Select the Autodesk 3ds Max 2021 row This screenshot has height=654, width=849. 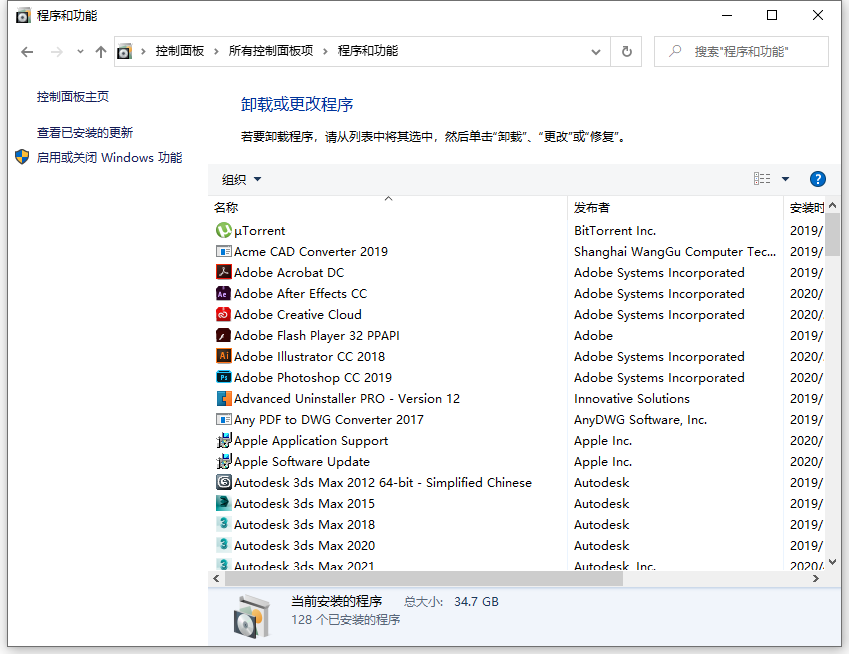coord(517,566)
